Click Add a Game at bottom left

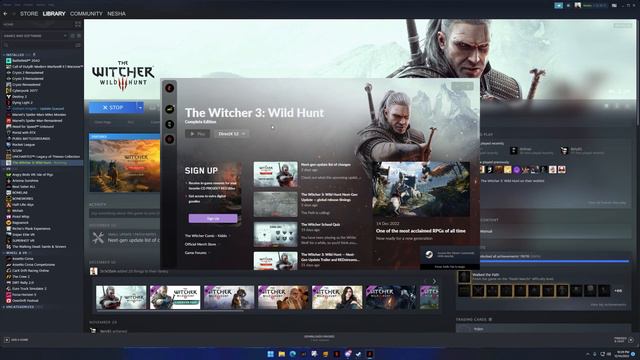[16, 340]
